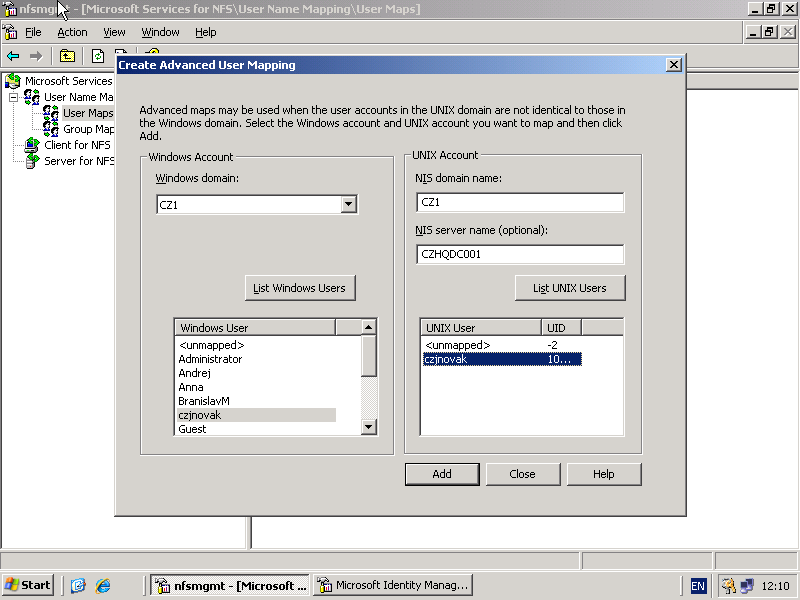Close the Create Advanced User Mapping dialog
Image resolution: width=800 pixels, height=600 pixels.
(x=673, y=65)
